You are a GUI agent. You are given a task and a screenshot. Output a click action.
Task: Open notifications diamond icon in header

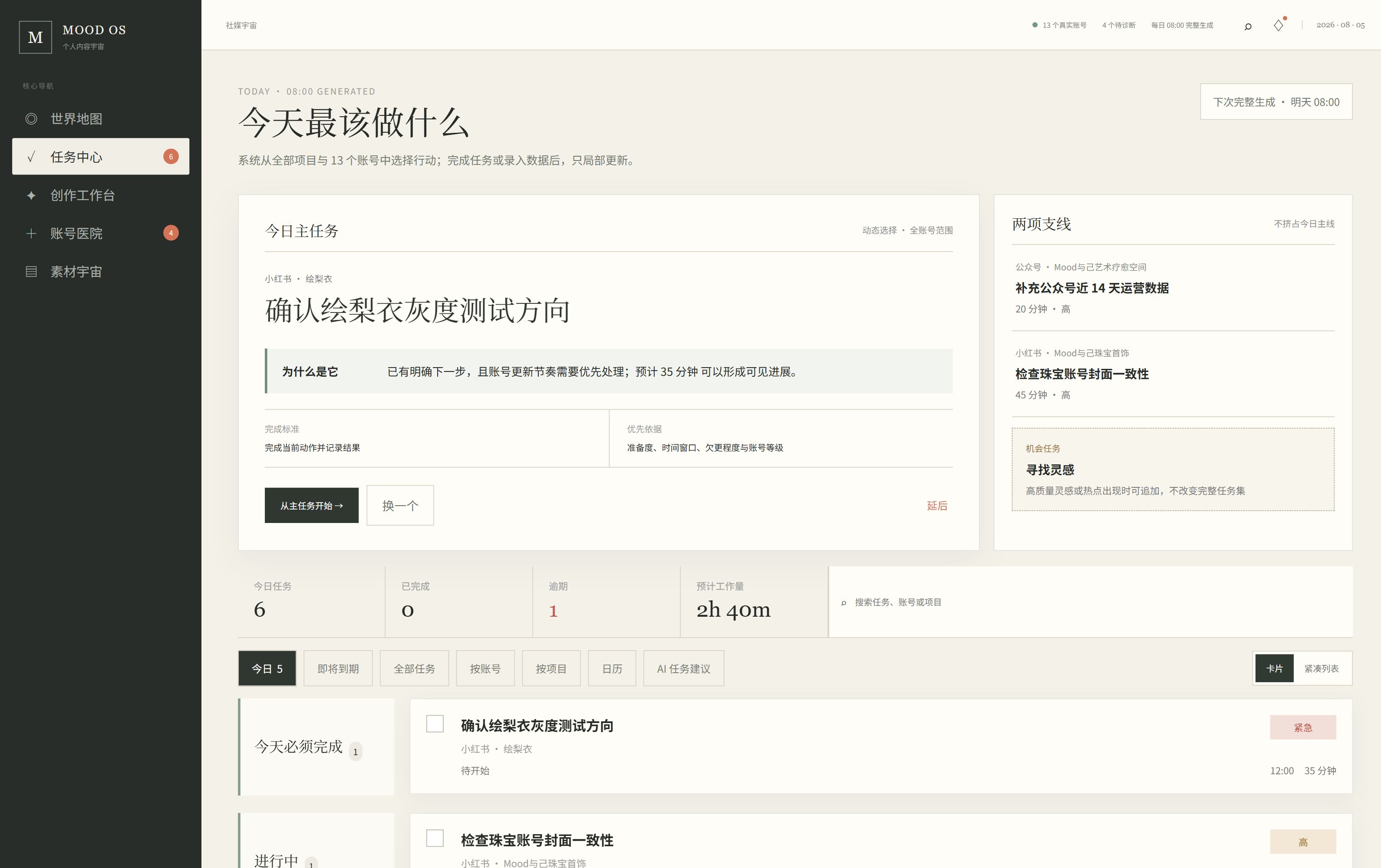1279,25
